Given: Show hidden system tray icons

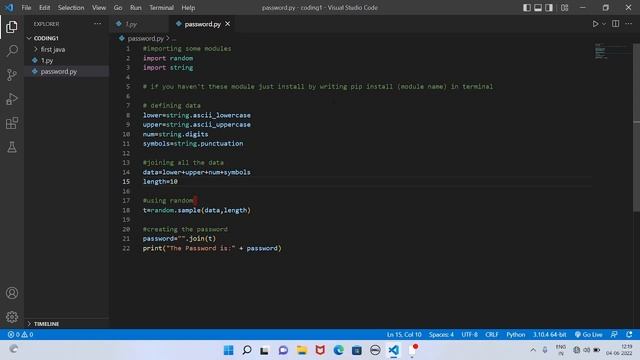Looking at the screenshot, I should 533,350.
